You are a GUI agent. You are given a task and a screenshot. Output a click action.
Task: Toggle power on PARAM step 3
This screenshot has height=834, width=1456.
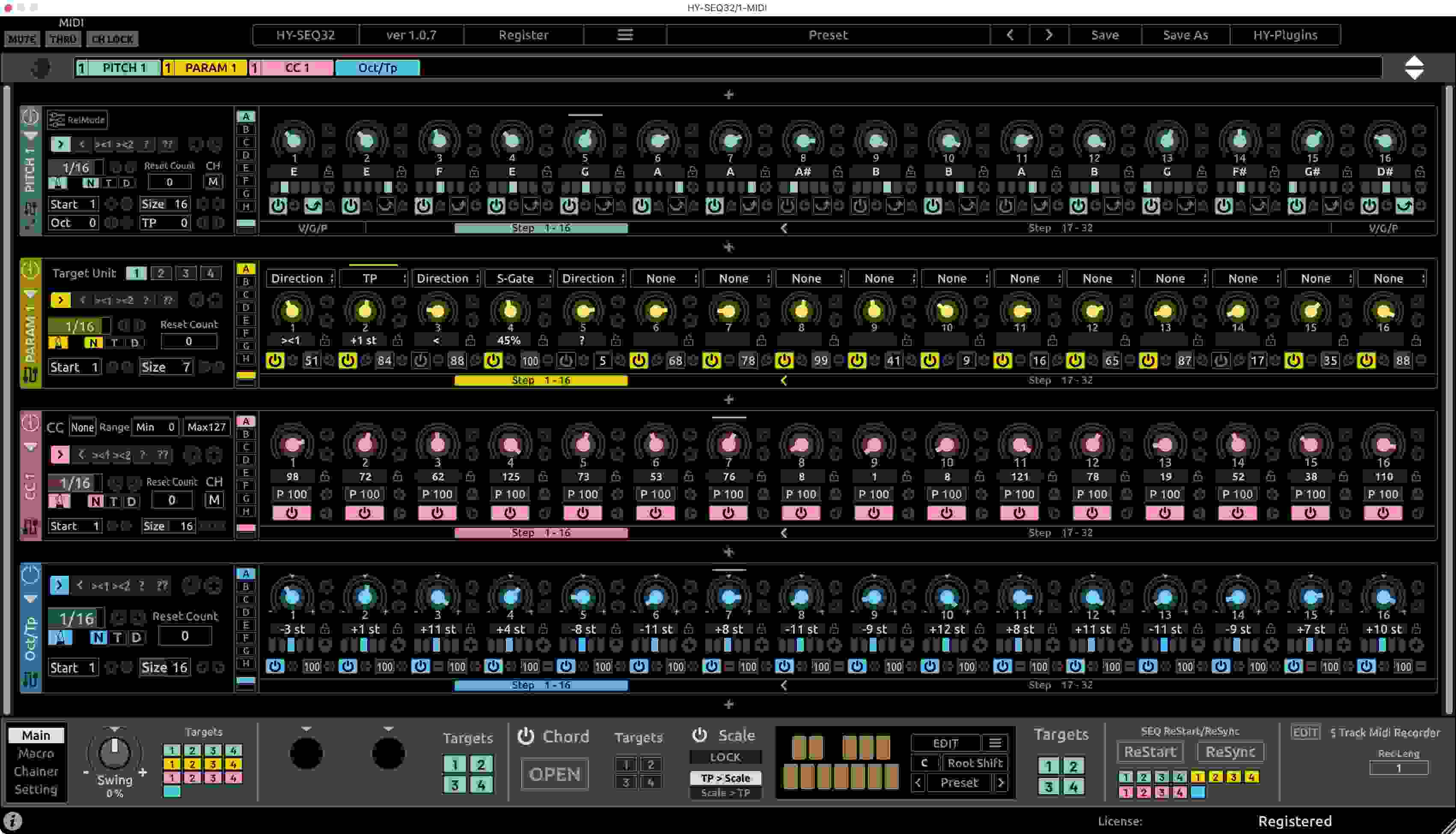[x=421, y=360]
